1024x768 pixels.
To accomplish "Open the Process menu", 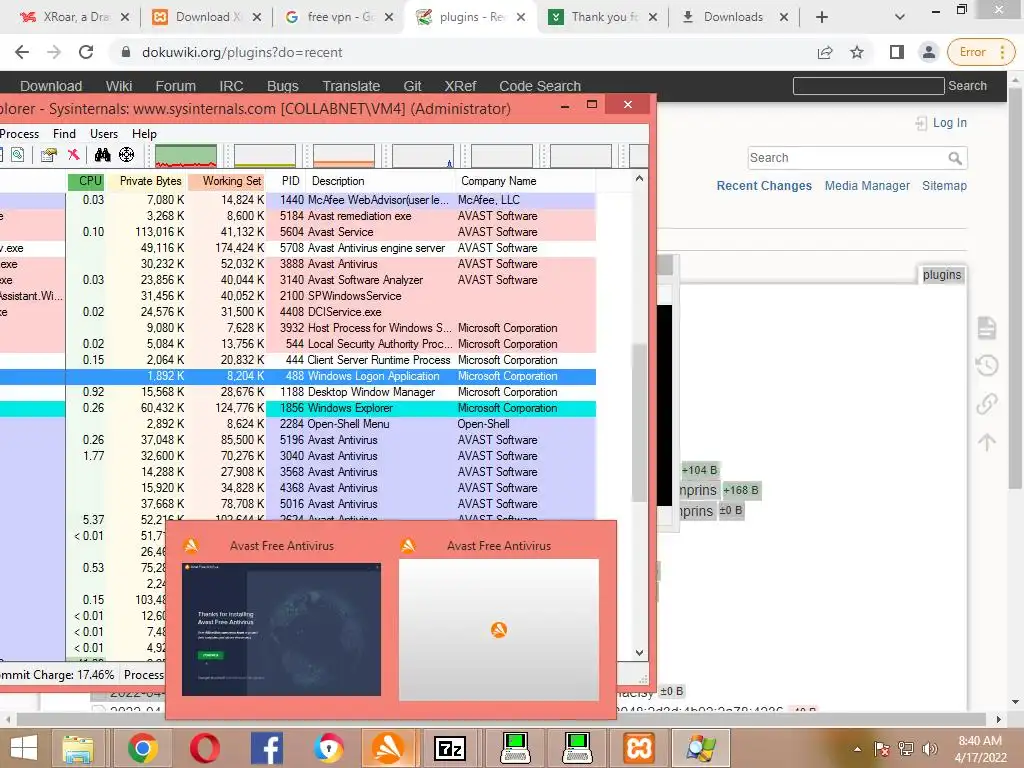I will click(20, 134).
